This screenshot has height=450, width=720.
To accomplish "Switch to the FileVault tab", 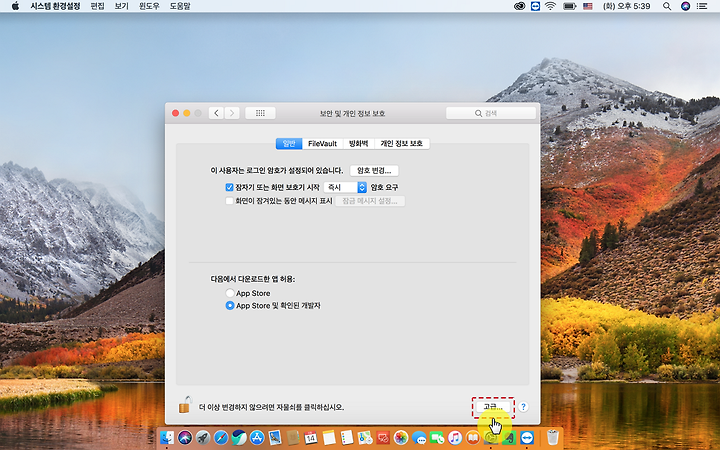I will [322, 143].
